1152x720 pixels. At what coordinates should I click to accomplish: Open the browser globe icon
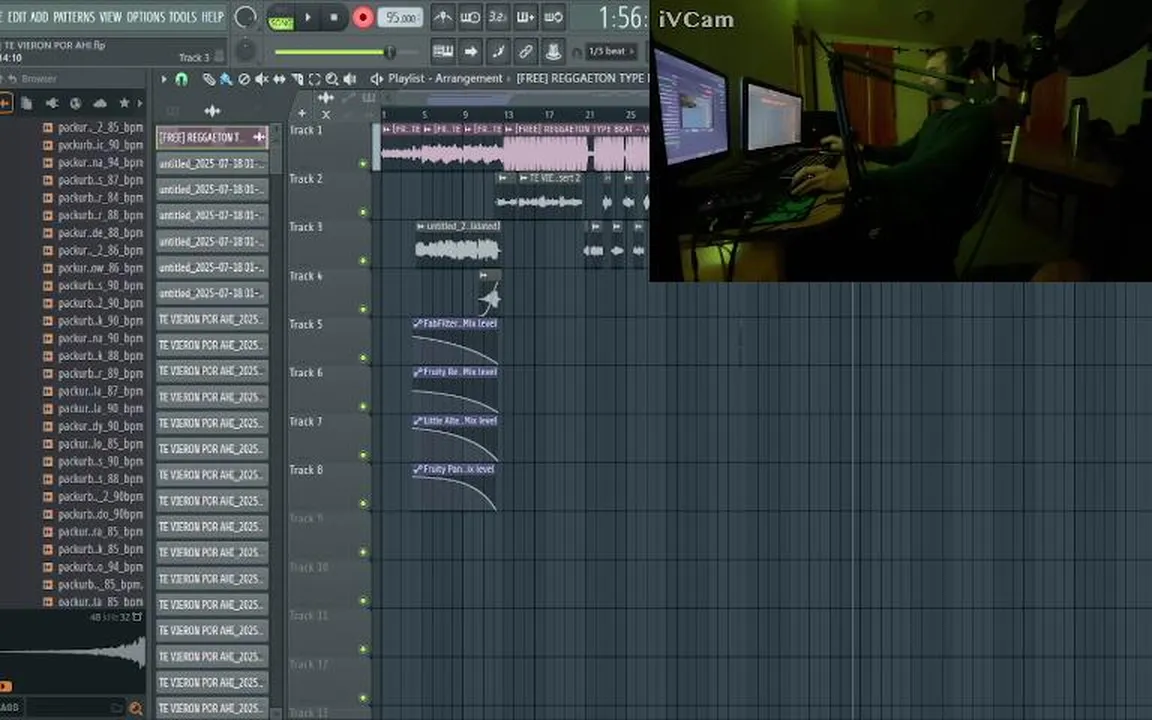coord(75,104)
